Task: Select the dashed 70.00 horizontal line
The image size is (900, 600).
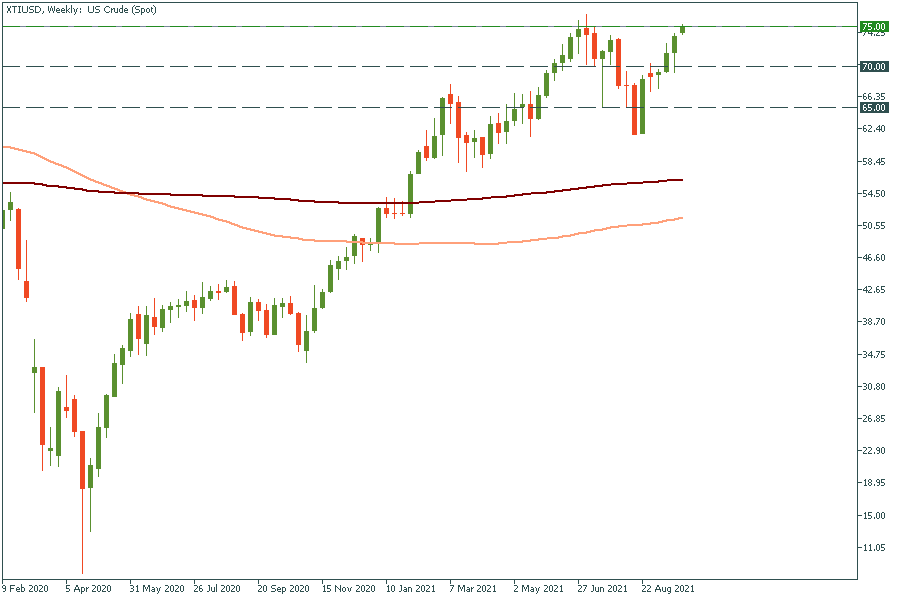Action: pos(300,67)
